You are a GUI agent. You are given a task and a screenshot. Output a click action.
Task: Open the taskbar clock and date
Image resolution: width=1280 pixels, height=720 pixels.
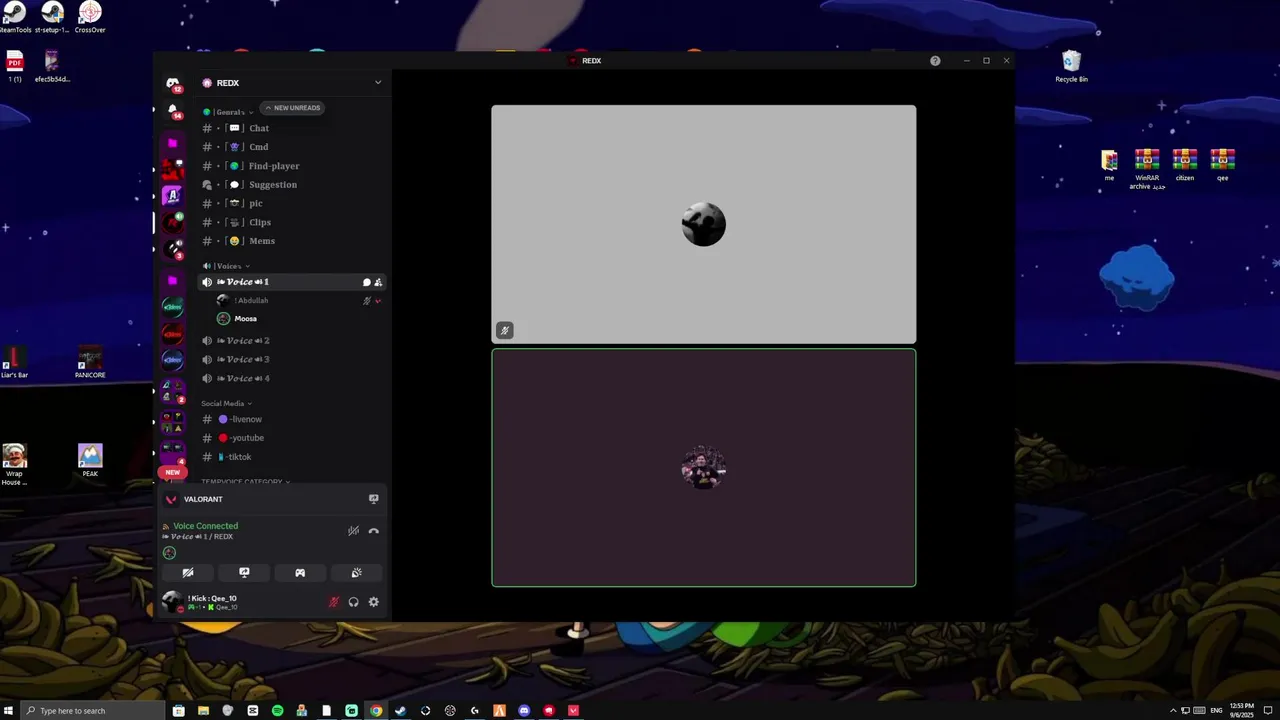(1242, 711)
